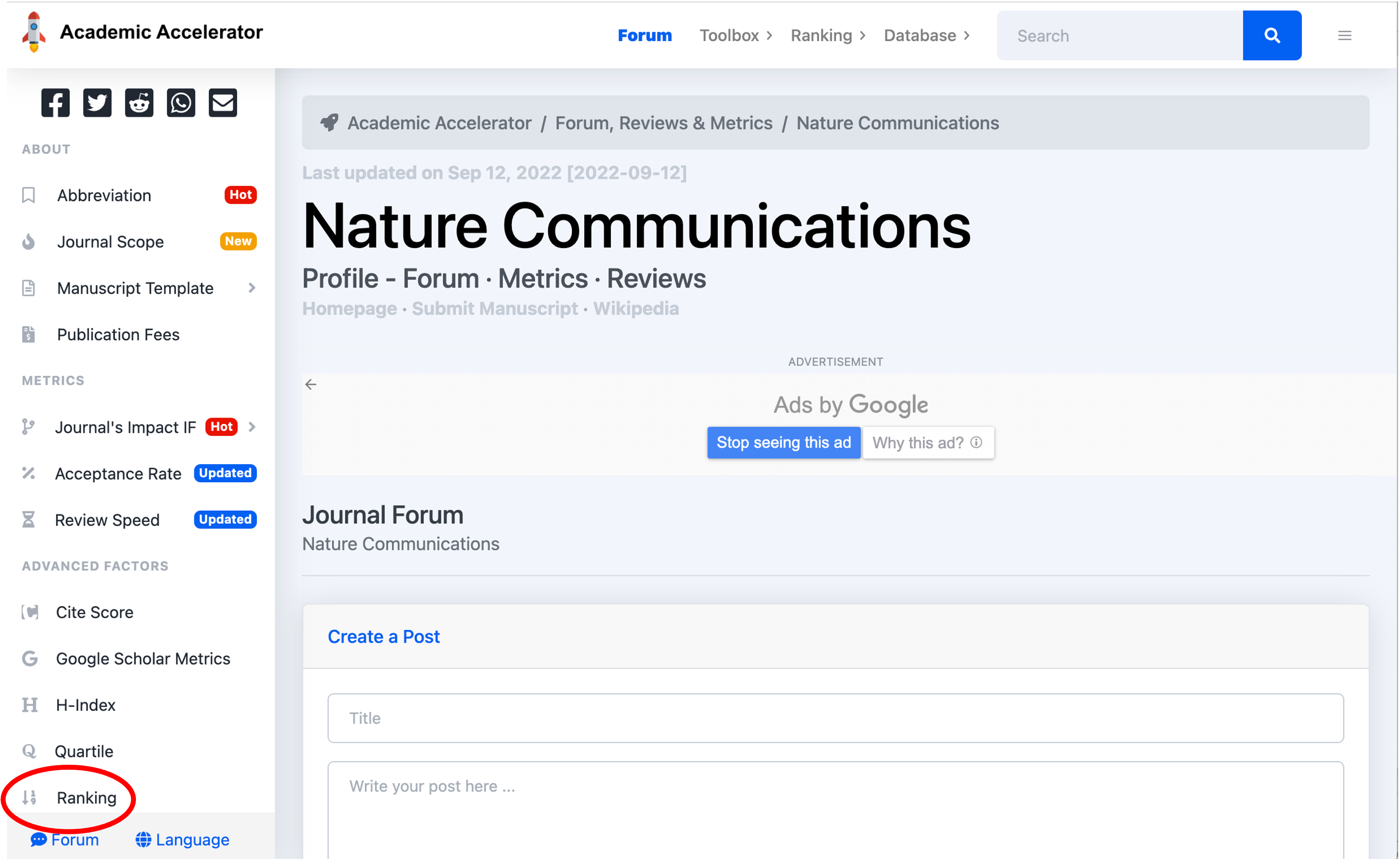Click the Journal Scope flame icon

pyautogui.click(x=28, y=242)
